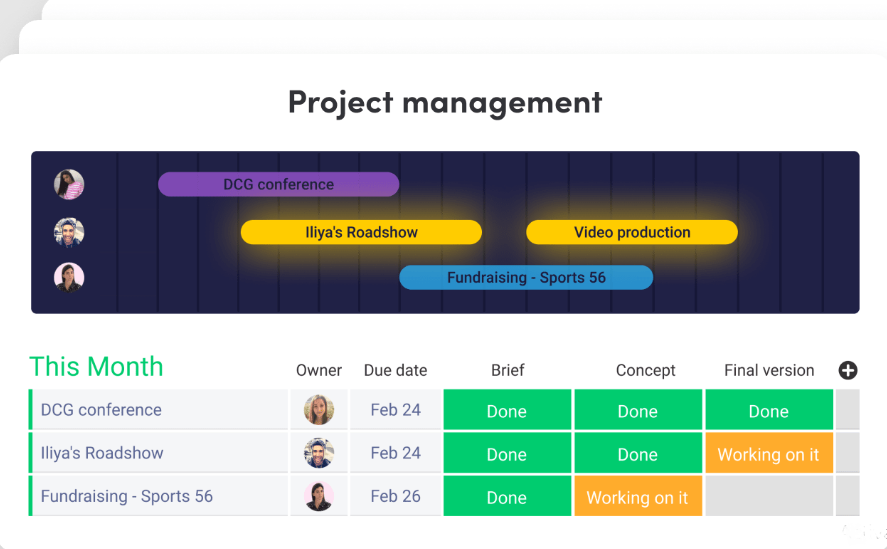Select bottom avatar in timeline panel
The height and width of the screenshot is (549, 887).
[x=69, y=277]
